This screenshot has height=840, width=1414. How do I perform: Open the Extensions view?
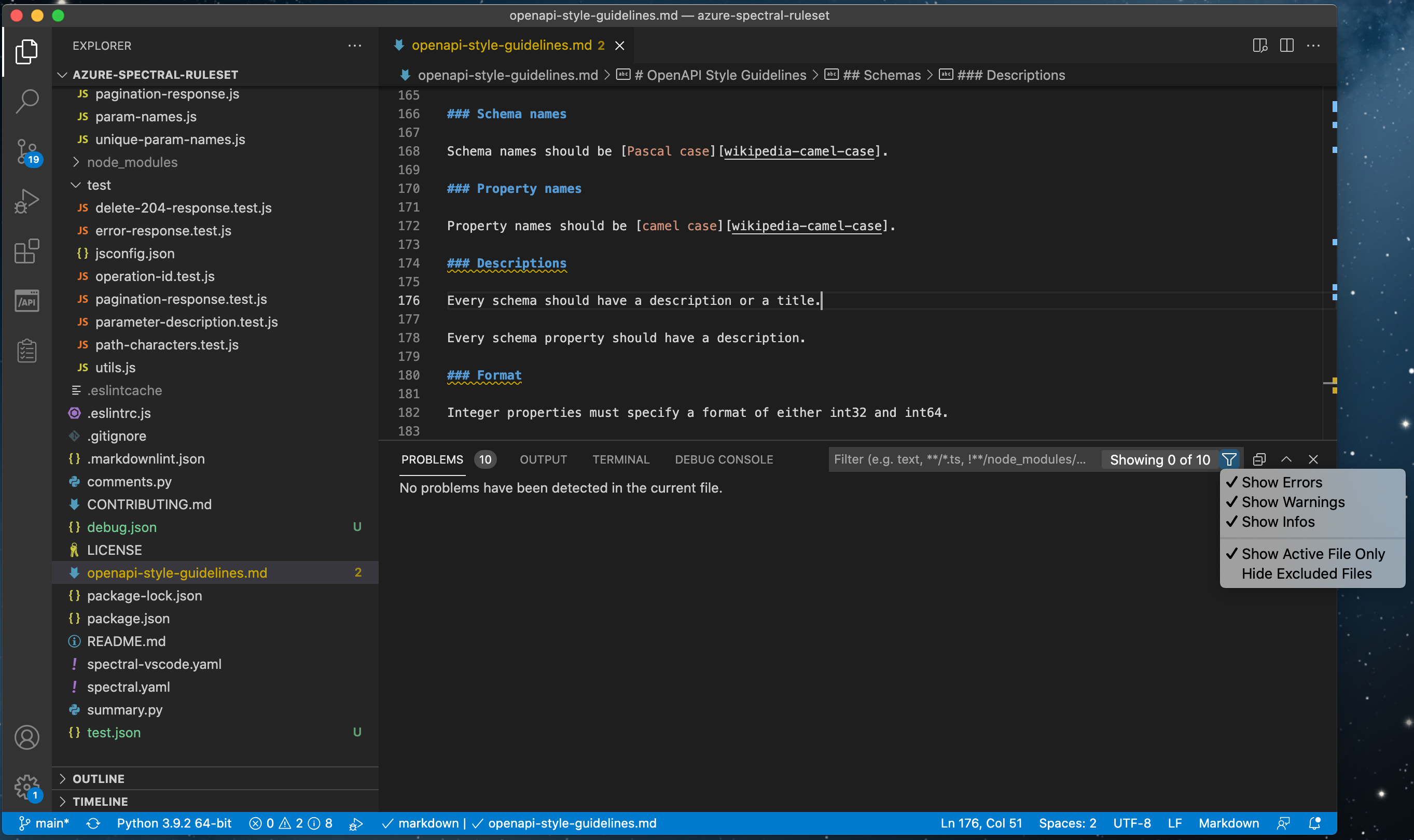click(x=26, y=251)
